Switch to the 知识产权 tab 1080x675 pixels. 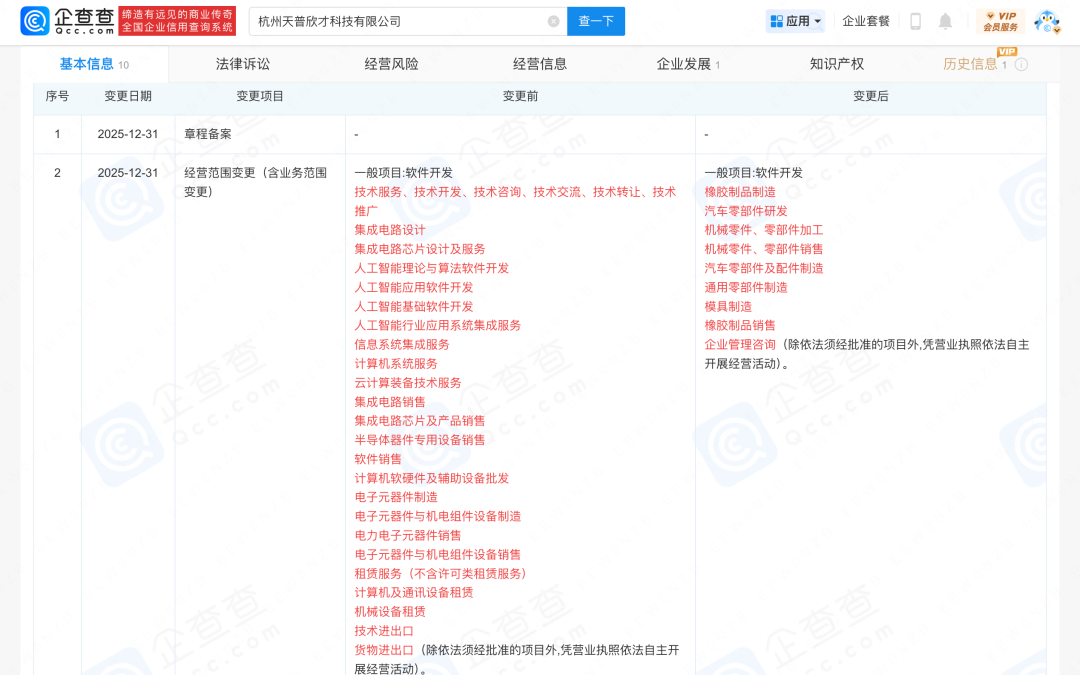pos(837,64)
